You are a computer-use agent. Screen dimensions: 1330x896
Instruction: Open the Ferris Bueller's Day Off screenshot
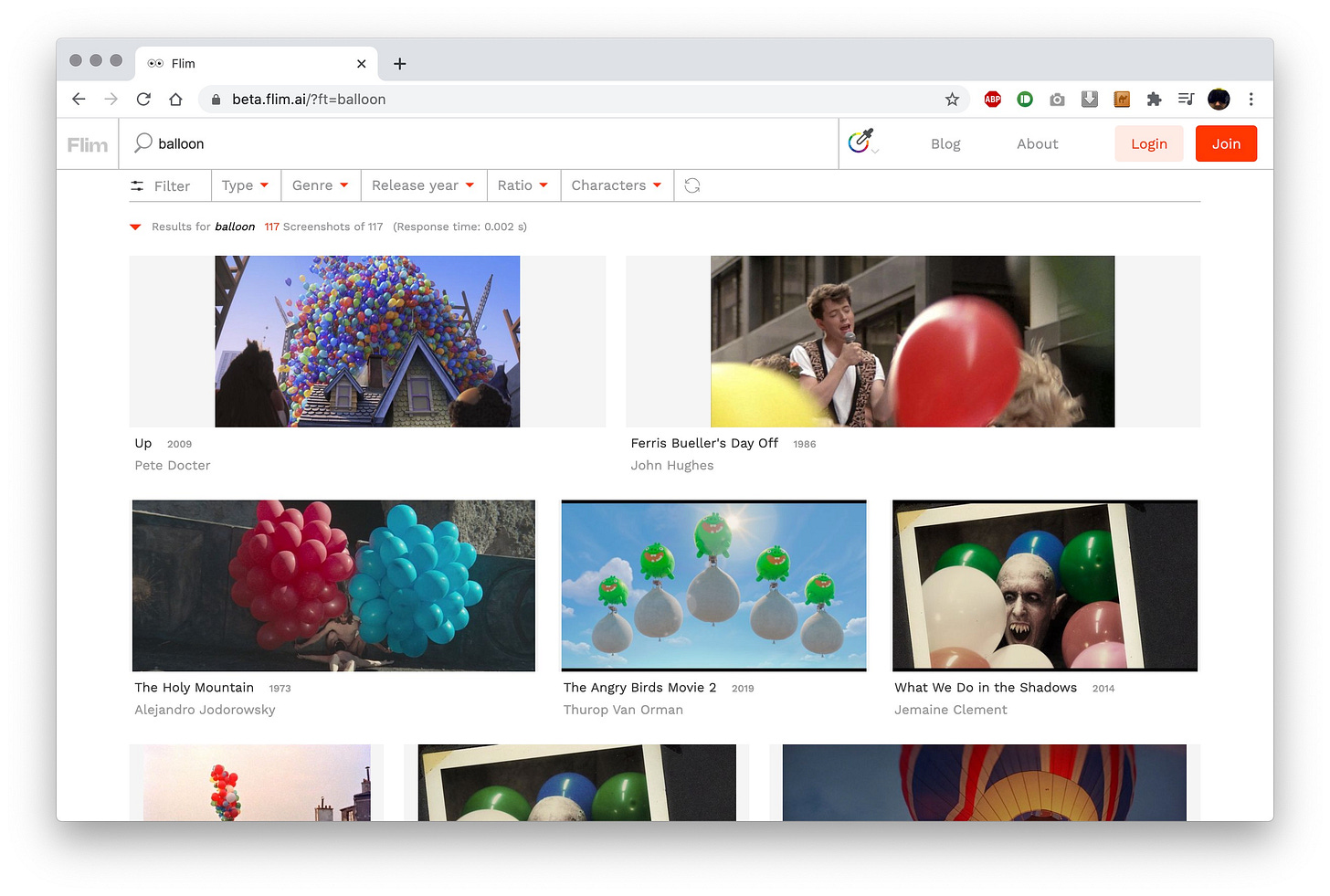[x=913, y=342]
